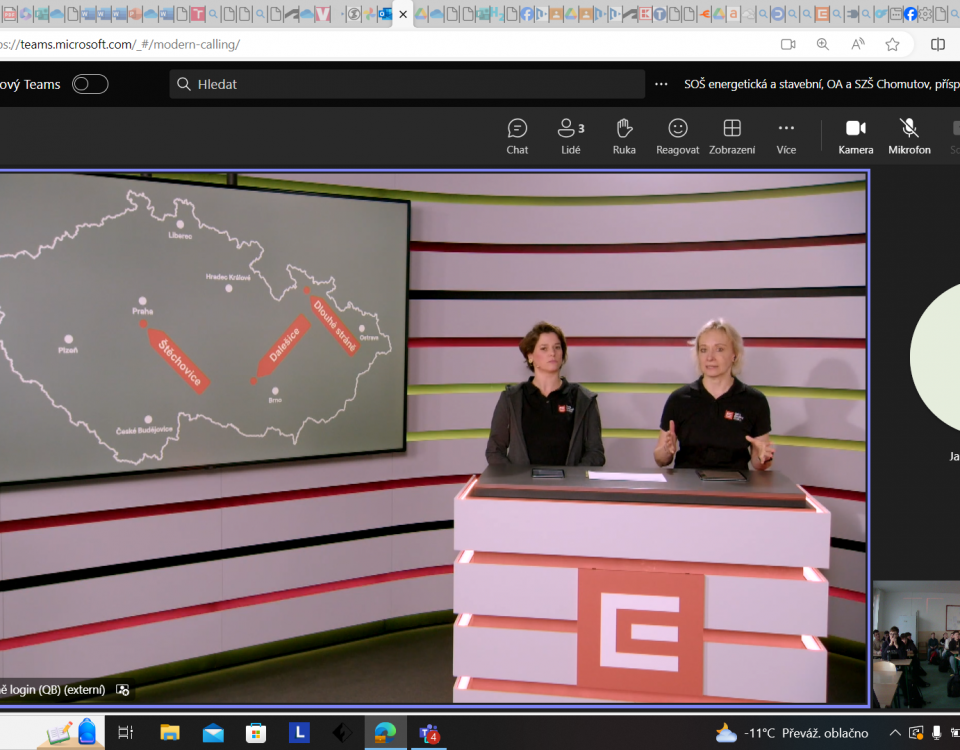The height and width of the screenshot is (750, 960).
Task: Click the SOŠ energetická a stavební organization name
Action: (x=822, y=84)
